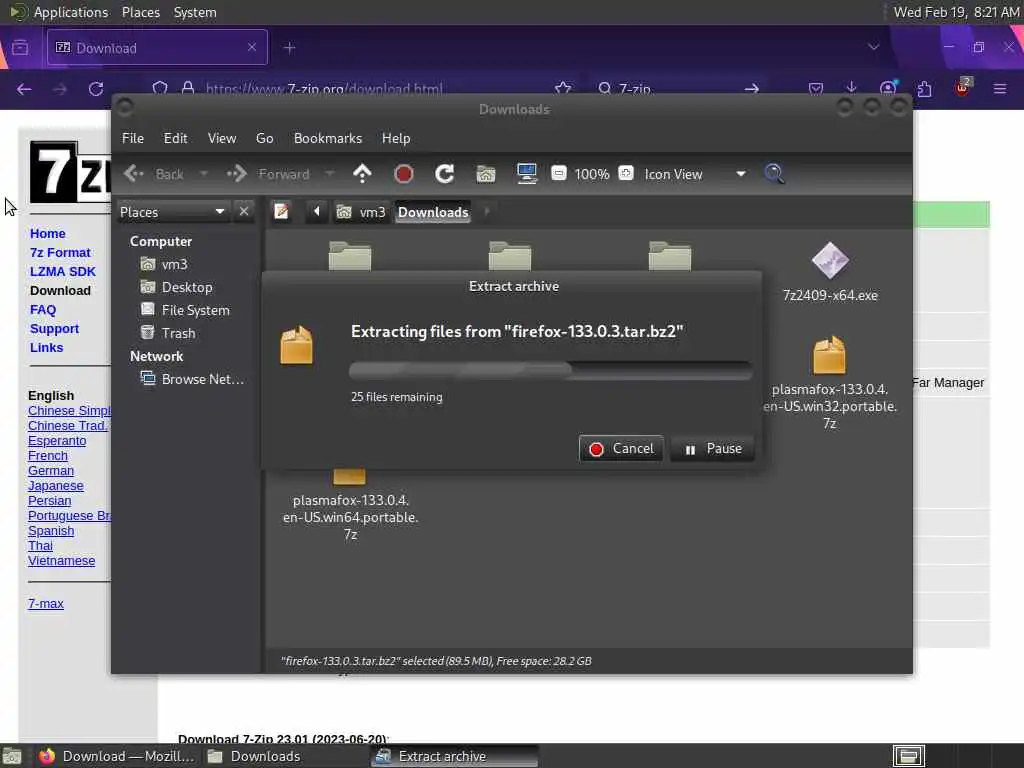This screenshot has height=768, width=1024.
Task: Open Firefox hamburger menu
Action: pyautogui.click(x=999, y=88)
